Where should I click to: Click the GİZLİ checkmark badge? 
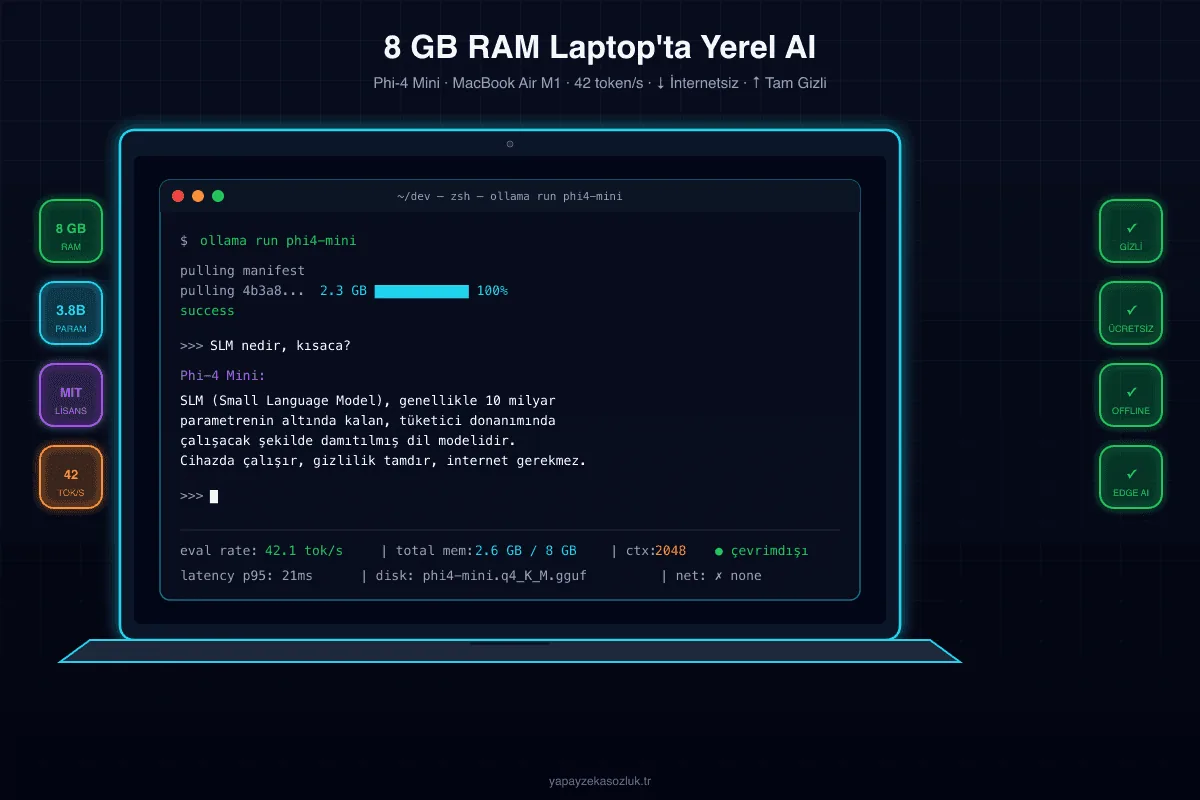(1131, 231)
